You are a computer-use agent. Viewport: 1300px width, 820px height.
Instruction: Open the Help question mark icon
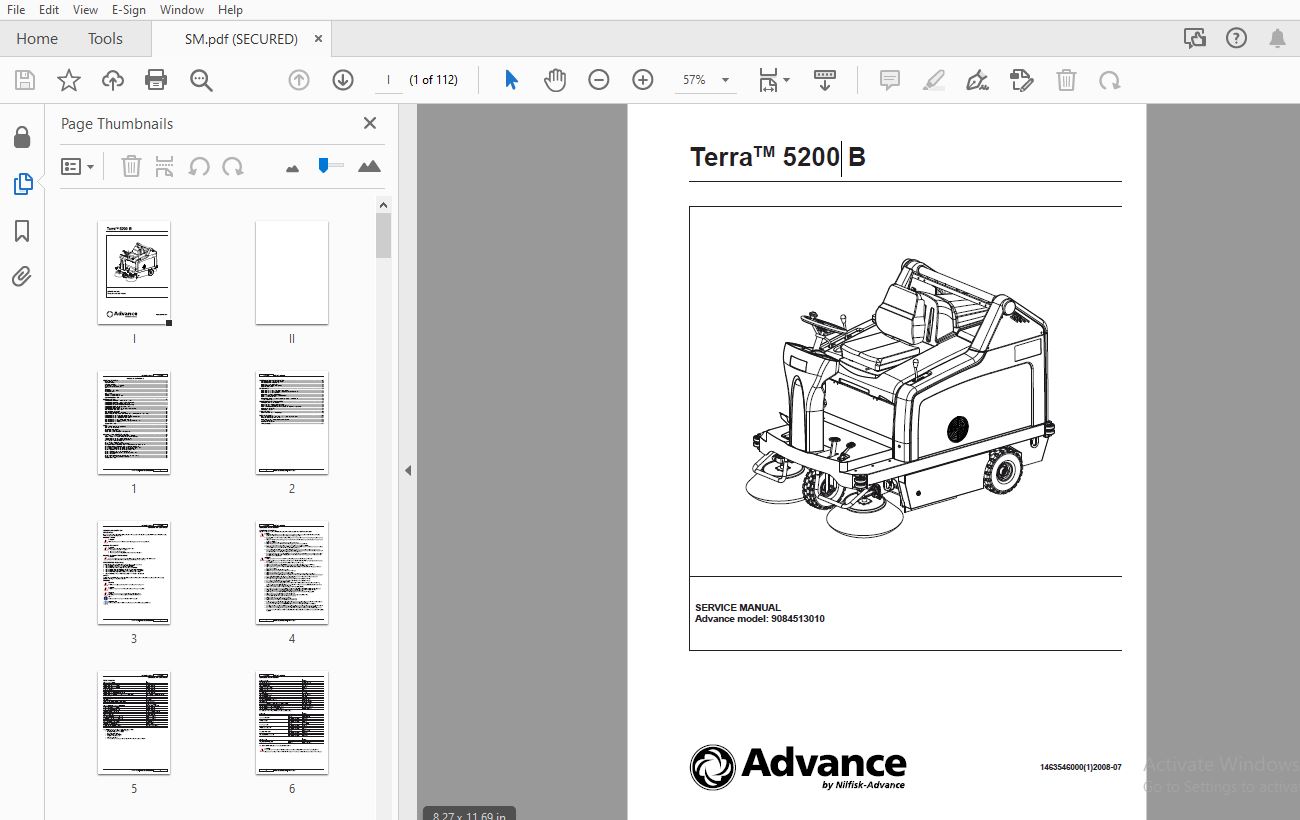(x=1236, y=38)
